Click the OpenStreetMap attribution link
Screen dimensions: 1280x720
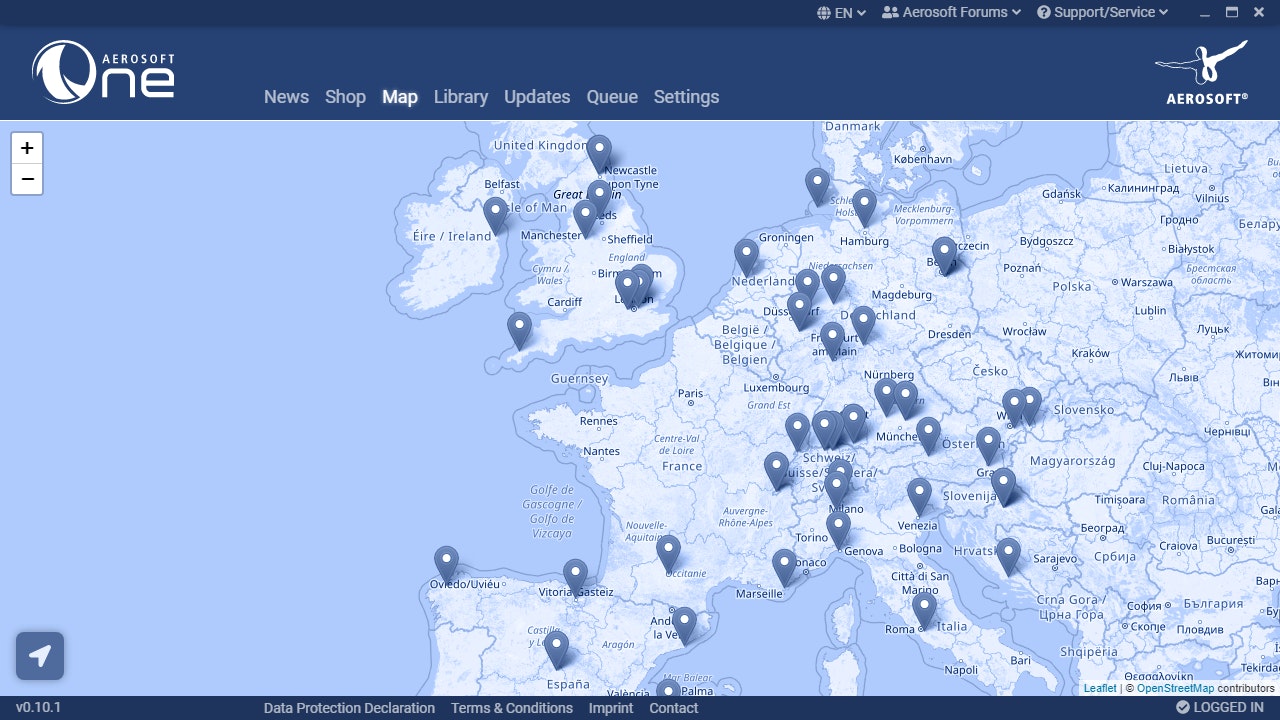[1175, 688]
